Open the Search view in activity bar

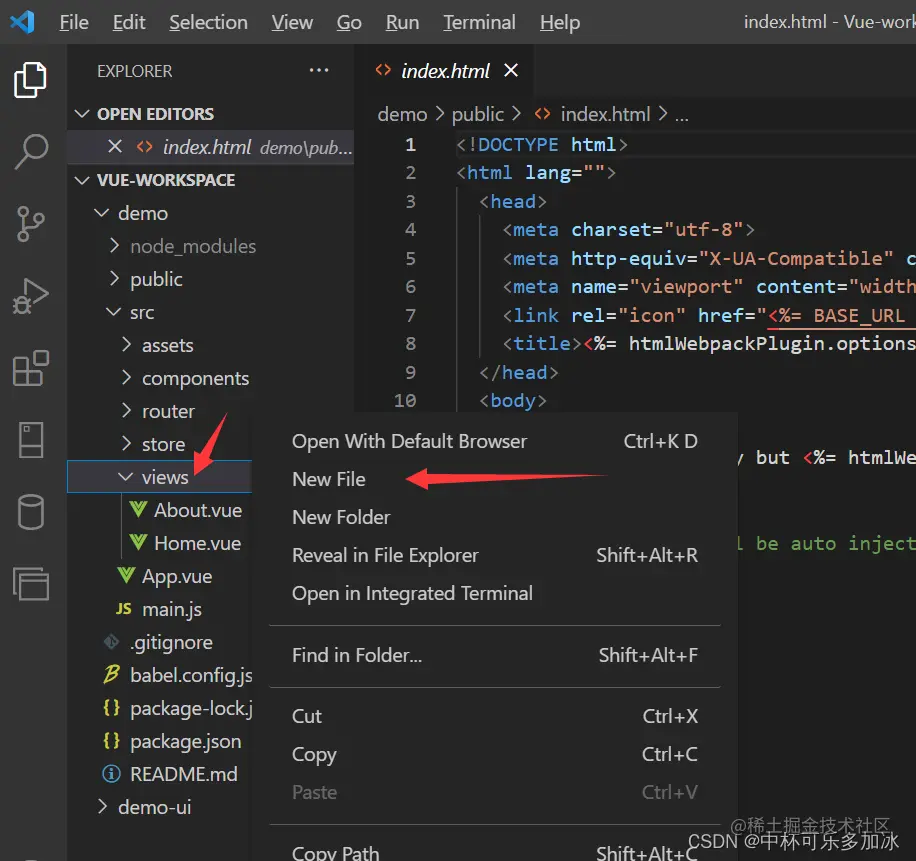30,151
